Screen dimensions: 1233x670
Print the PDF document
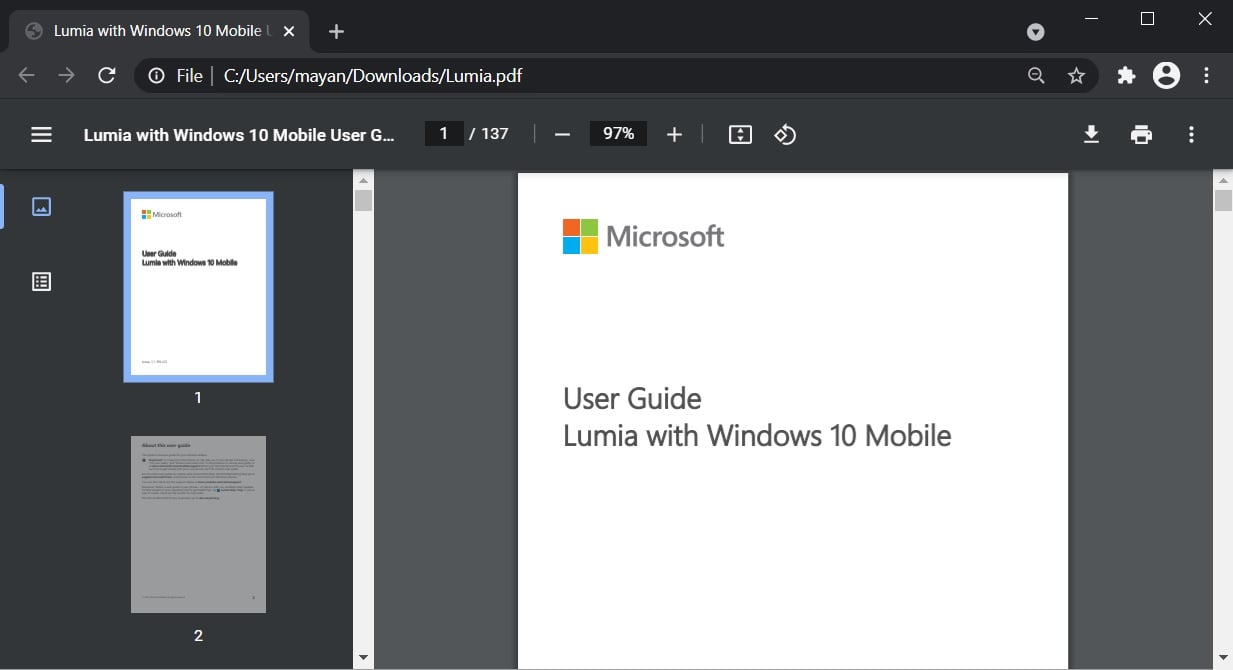(1141, 134)
